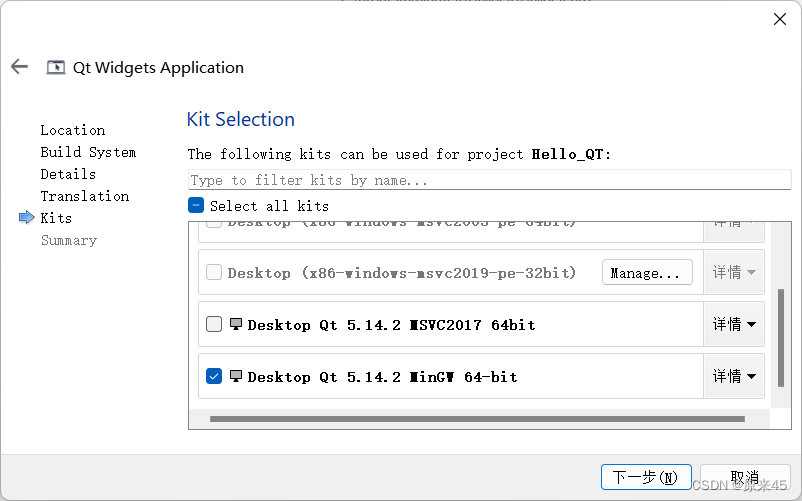Expand details for msvc2019-pe-32bit kit
This screenshot has width=802, height=501.
734,272
